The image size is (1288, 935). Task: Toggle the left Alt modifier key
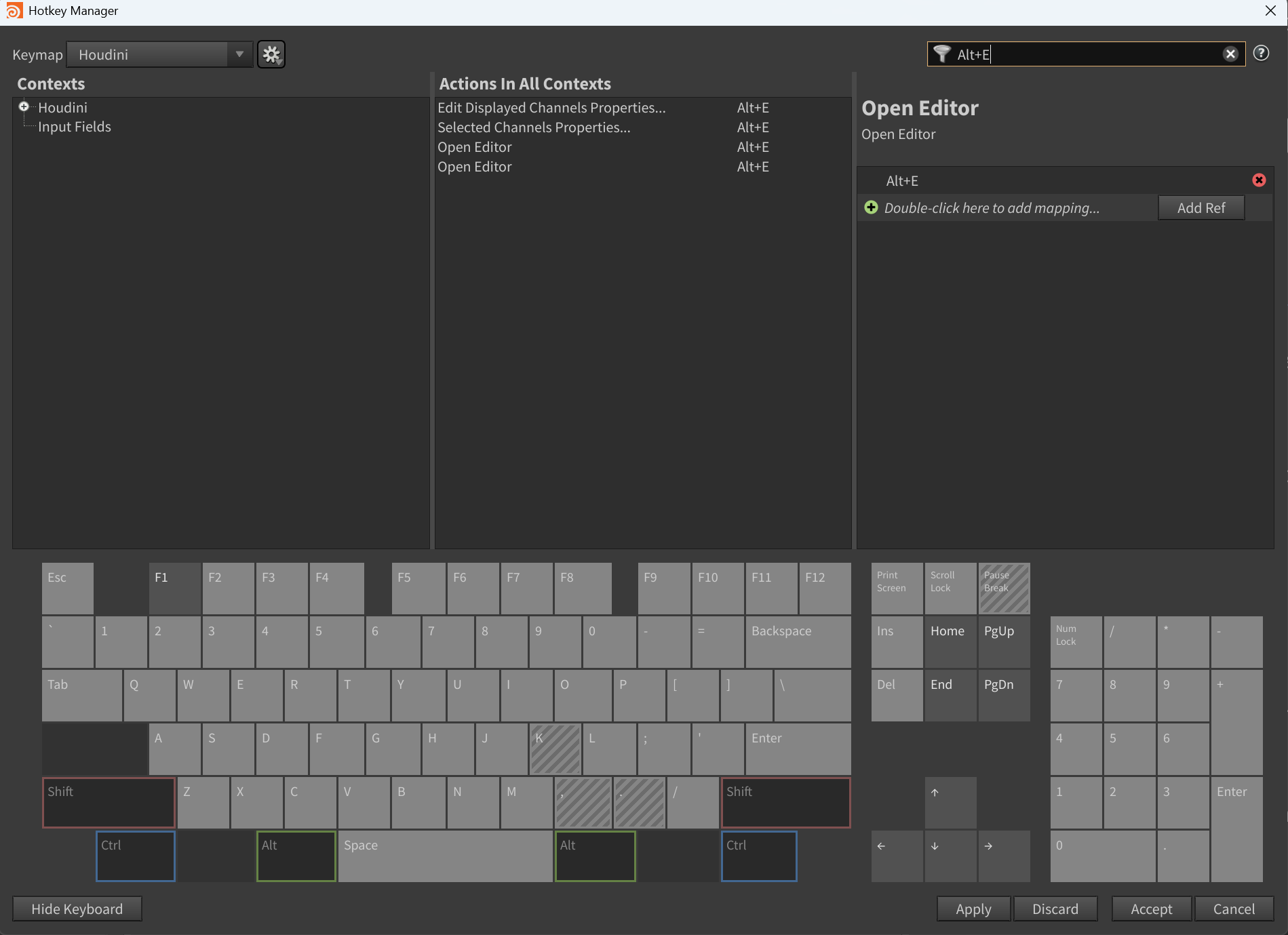296,856
